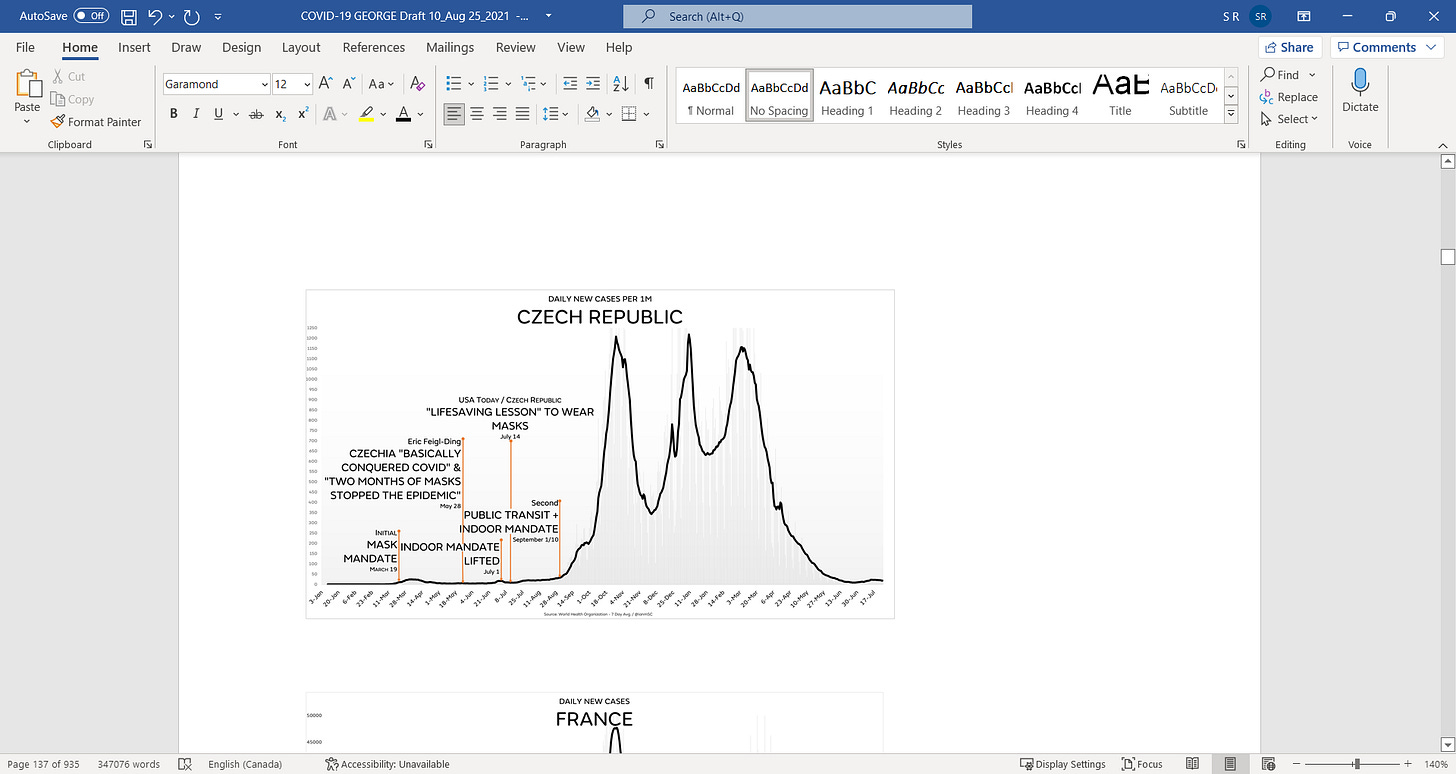Switch to the Insert tab
Screen dimensions: 1456x774
134,47
